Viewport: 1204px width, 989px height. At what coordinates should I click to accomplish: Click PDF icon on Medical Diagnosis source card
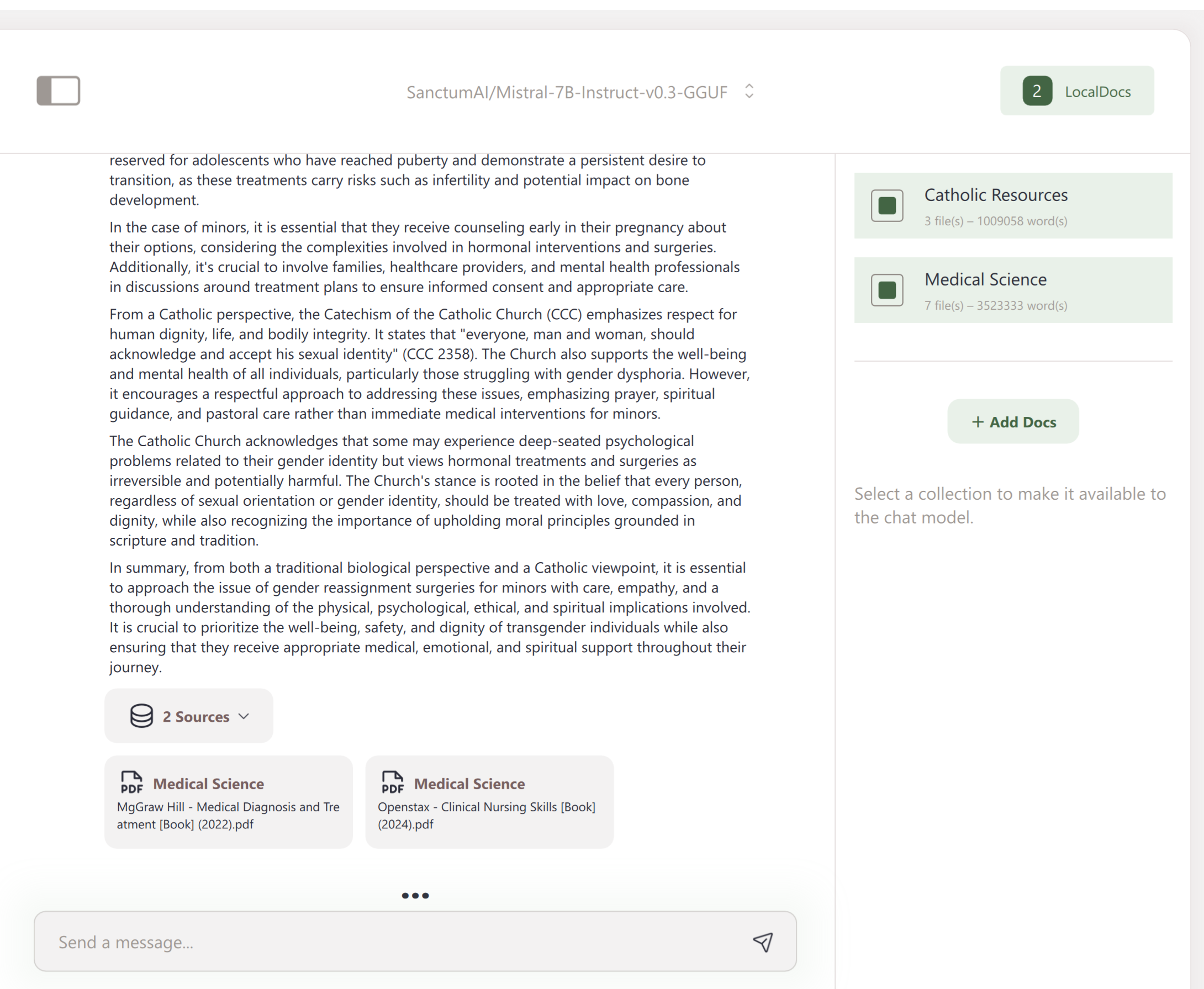(x=131, y=782)
